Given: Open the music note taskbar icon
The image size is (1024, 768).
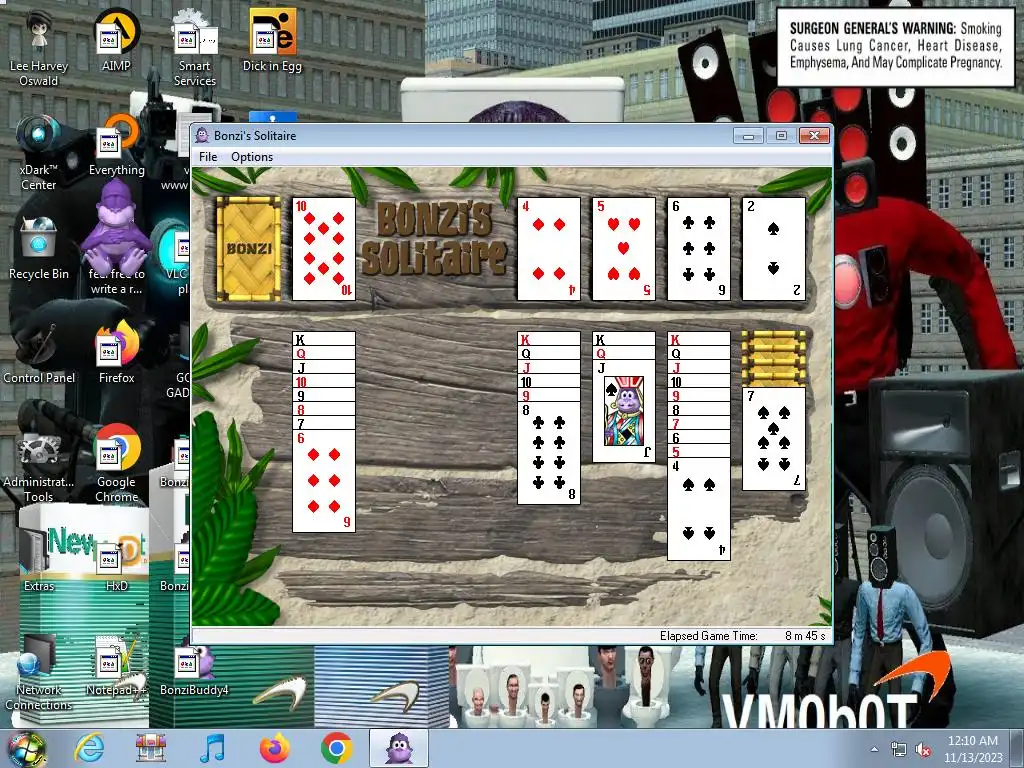Looking at the screenshot, I should tap(213, 748).
